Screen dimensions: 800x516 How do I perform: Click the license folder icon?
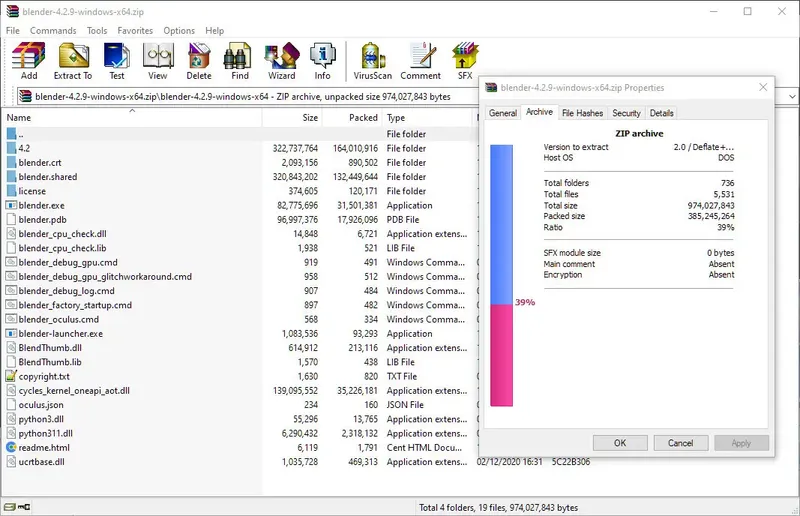pyautogui.click(x=11, y=191)
